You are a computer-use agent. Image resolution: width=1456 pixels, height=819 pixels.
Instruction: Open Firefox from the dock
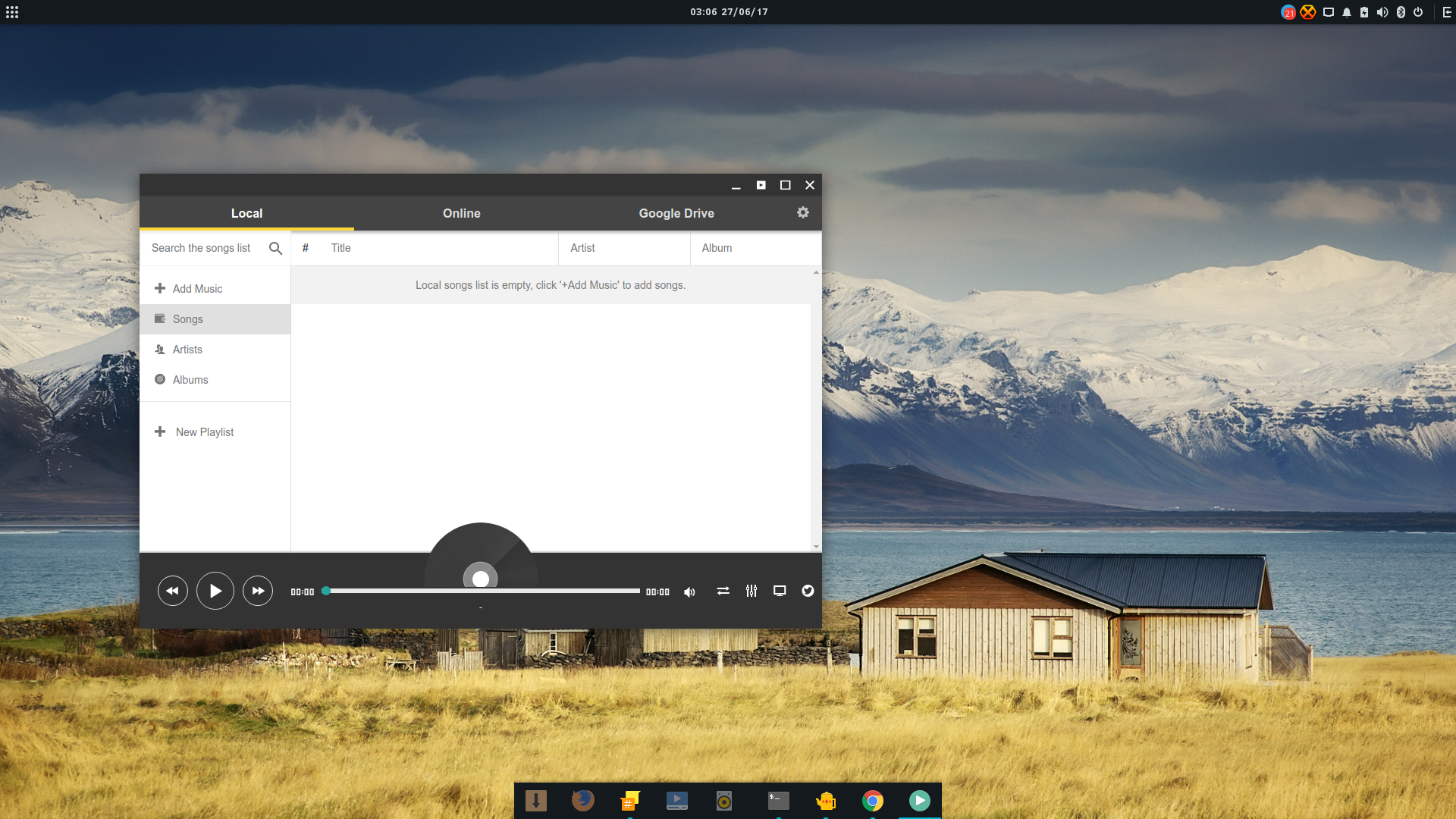coord(583,801)
